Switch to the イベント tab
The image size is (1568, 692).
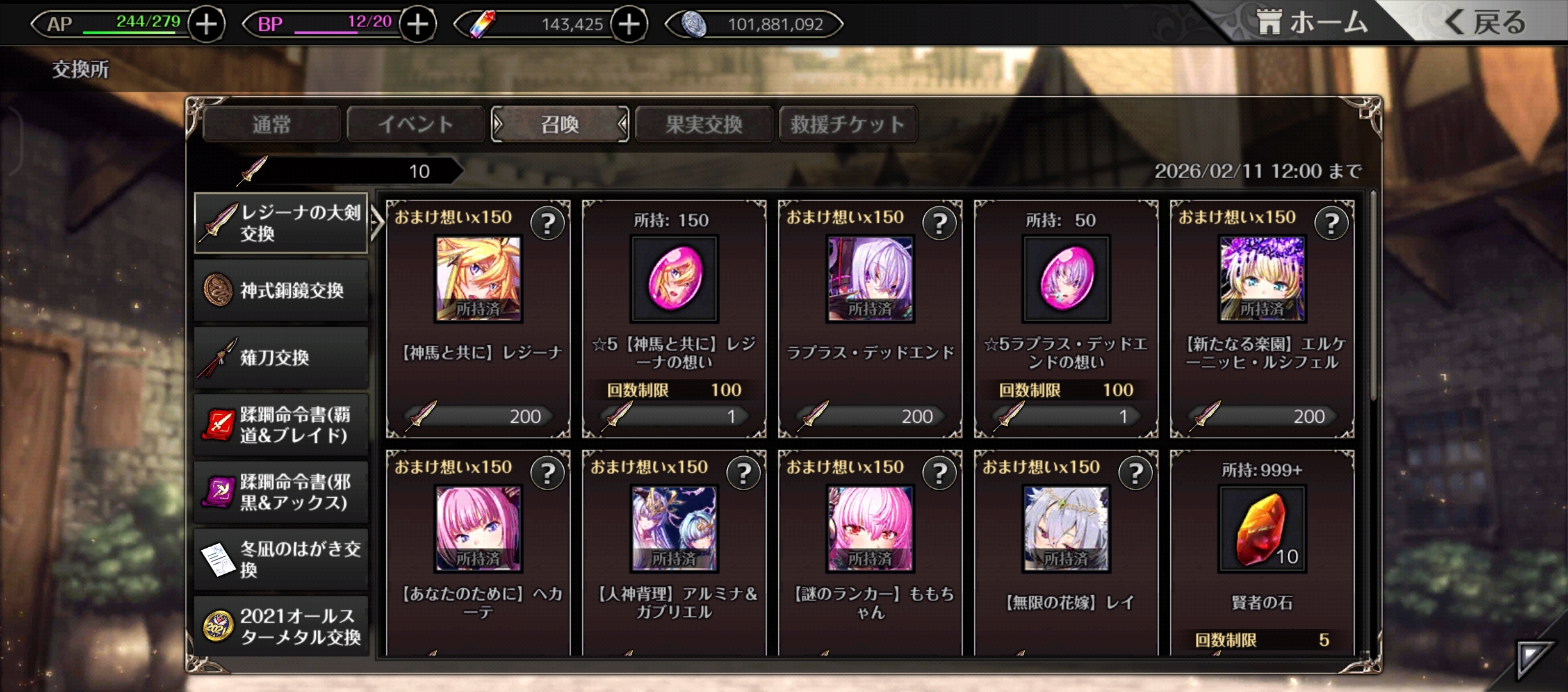click(415, 124)
